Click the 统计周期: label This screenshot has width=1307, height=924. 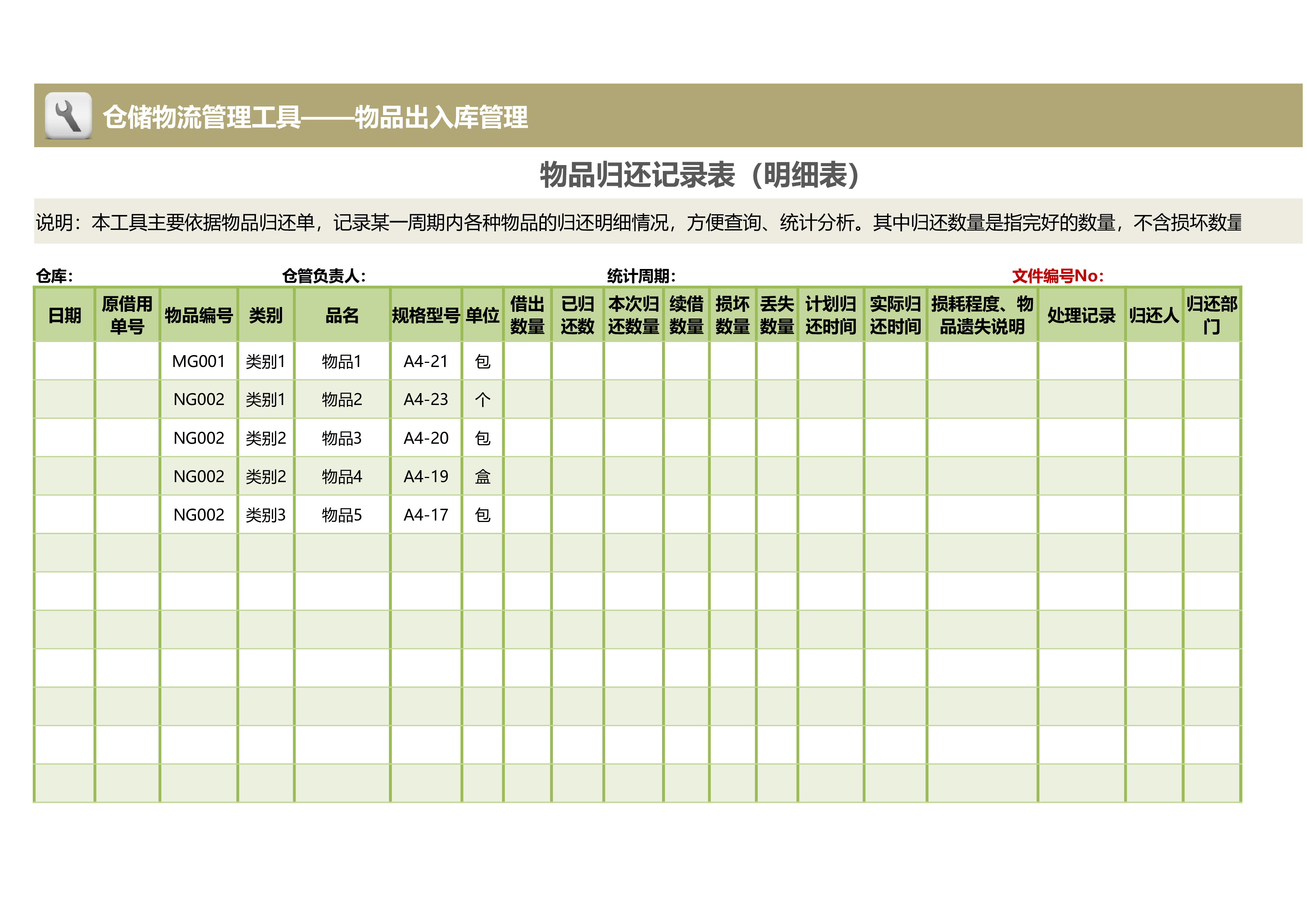(642, 276)
